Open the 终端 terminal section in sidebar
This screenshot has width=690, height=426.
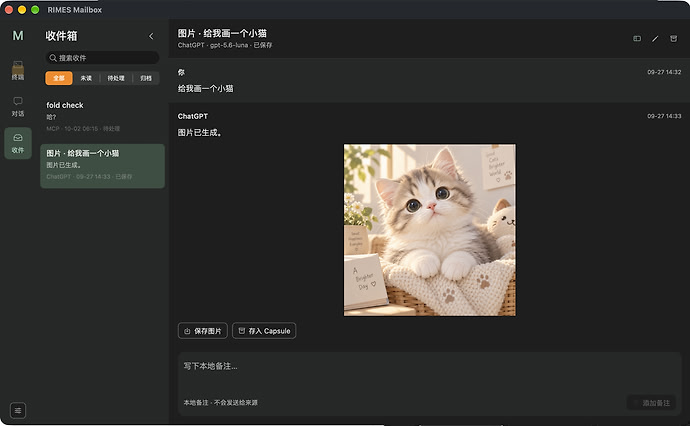18,70
